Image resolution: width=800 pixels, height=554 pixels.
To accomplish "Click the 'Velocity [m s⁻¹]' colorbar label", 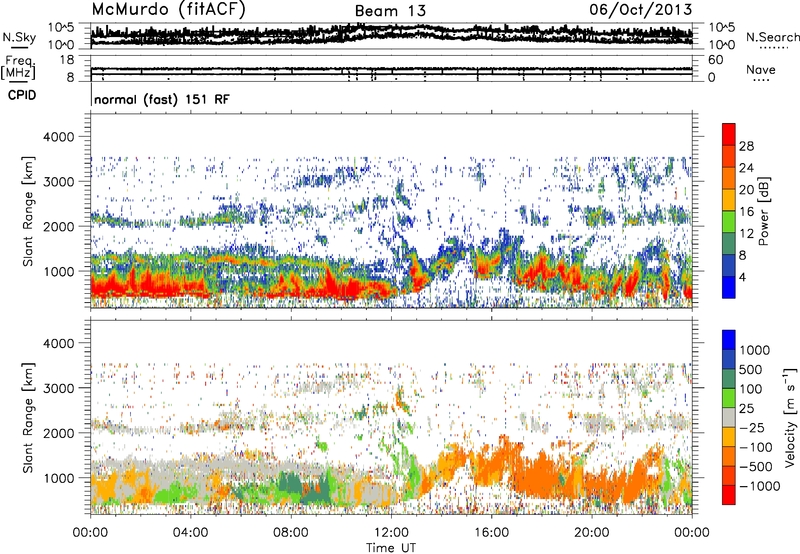I will click(790, 417).
